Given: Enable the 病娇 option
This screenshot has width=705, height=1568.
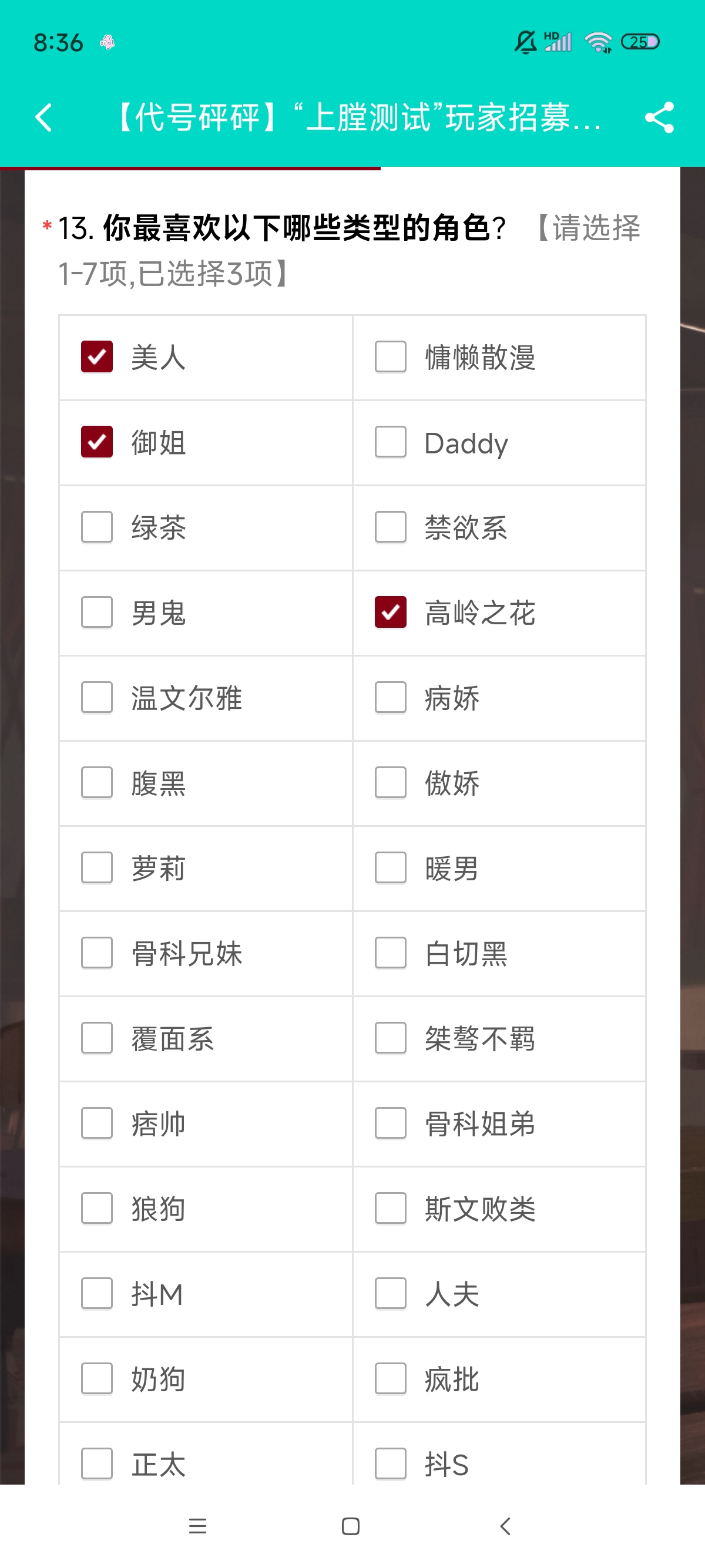Looking at the screenshot, I should click(x=390, y=697).
